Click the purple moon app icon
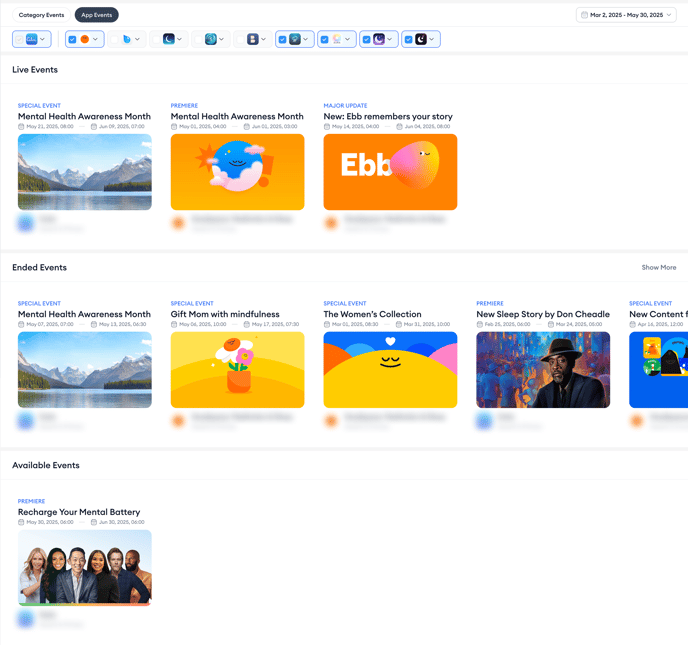This screenshot has width=688, height=645. coord(379,39)
